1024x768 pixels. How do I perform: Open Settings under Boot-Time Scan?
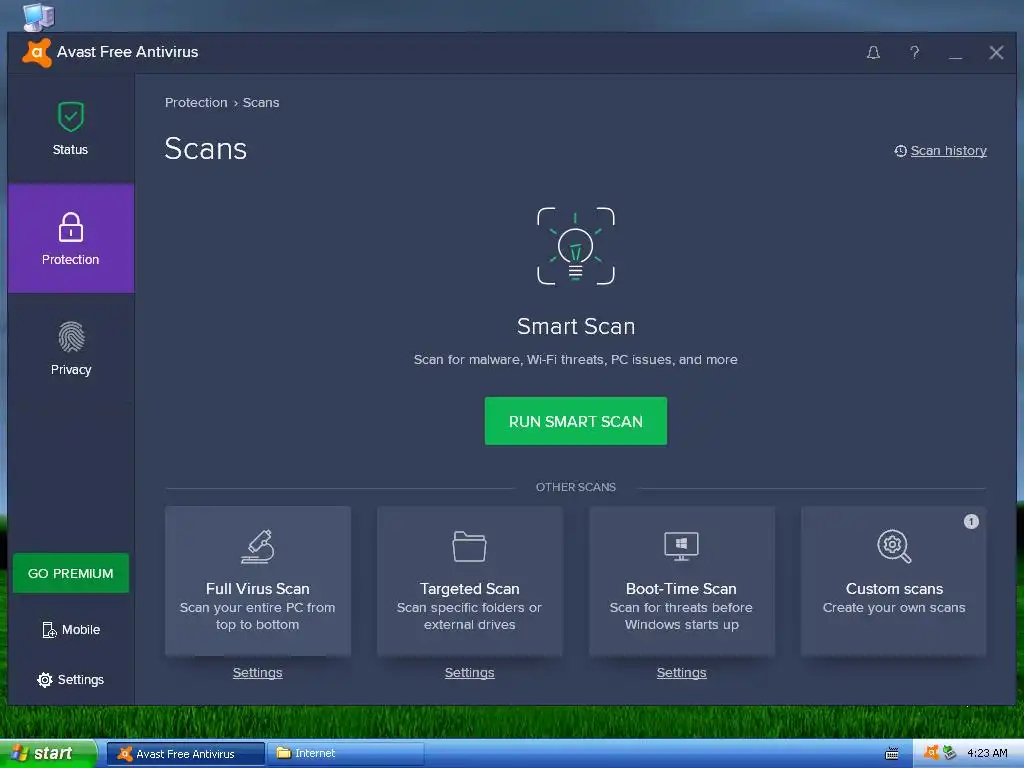(x=681, y=673)
